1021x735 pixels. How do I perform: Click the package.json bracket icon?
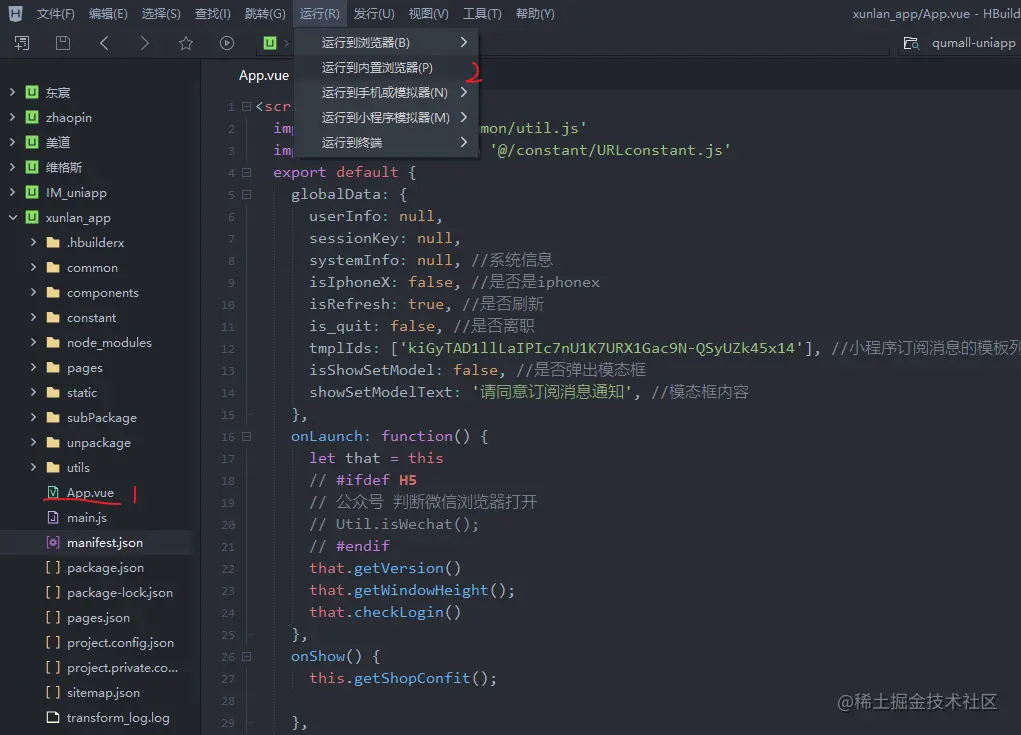tap(53, 568)
